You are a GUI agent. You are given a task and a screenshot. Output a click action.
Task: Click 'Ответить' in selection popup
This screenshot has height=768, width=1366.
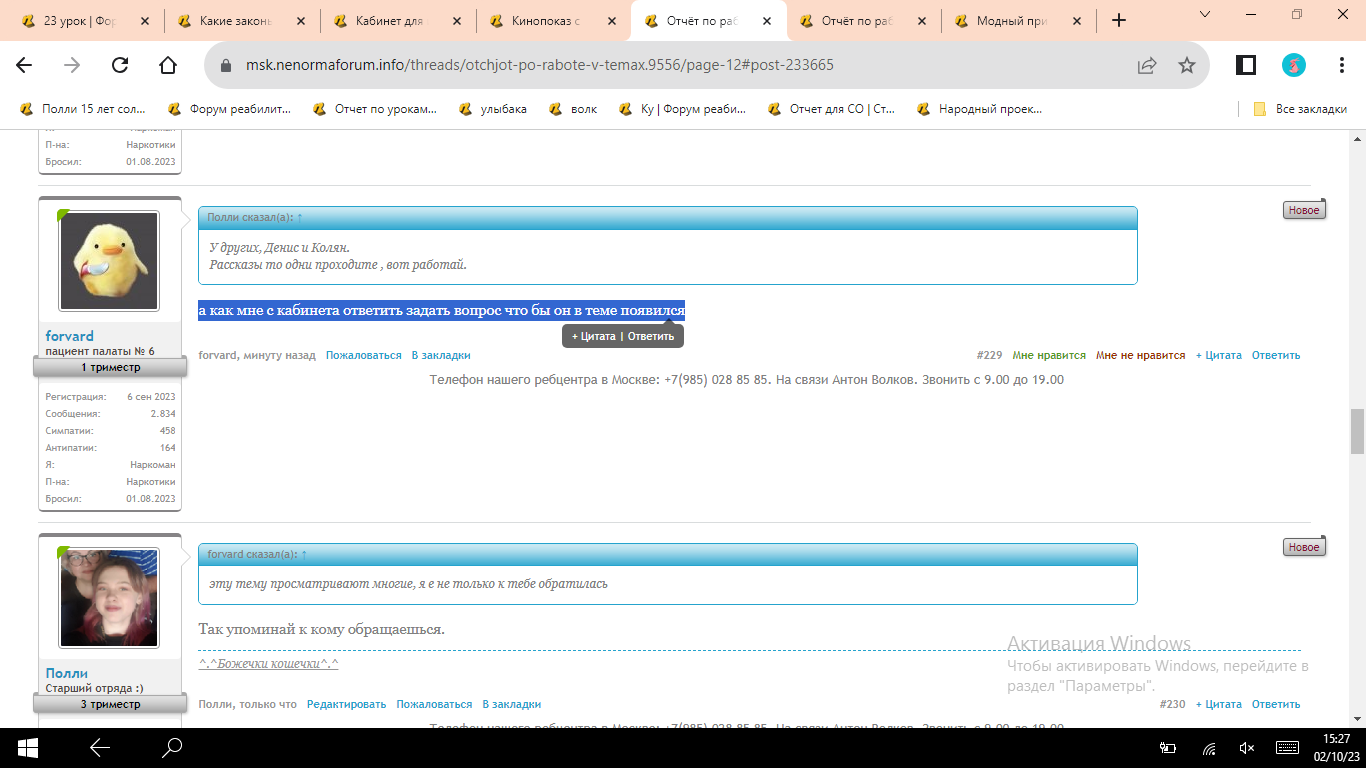pyautogui.click(x=651, y=337)
